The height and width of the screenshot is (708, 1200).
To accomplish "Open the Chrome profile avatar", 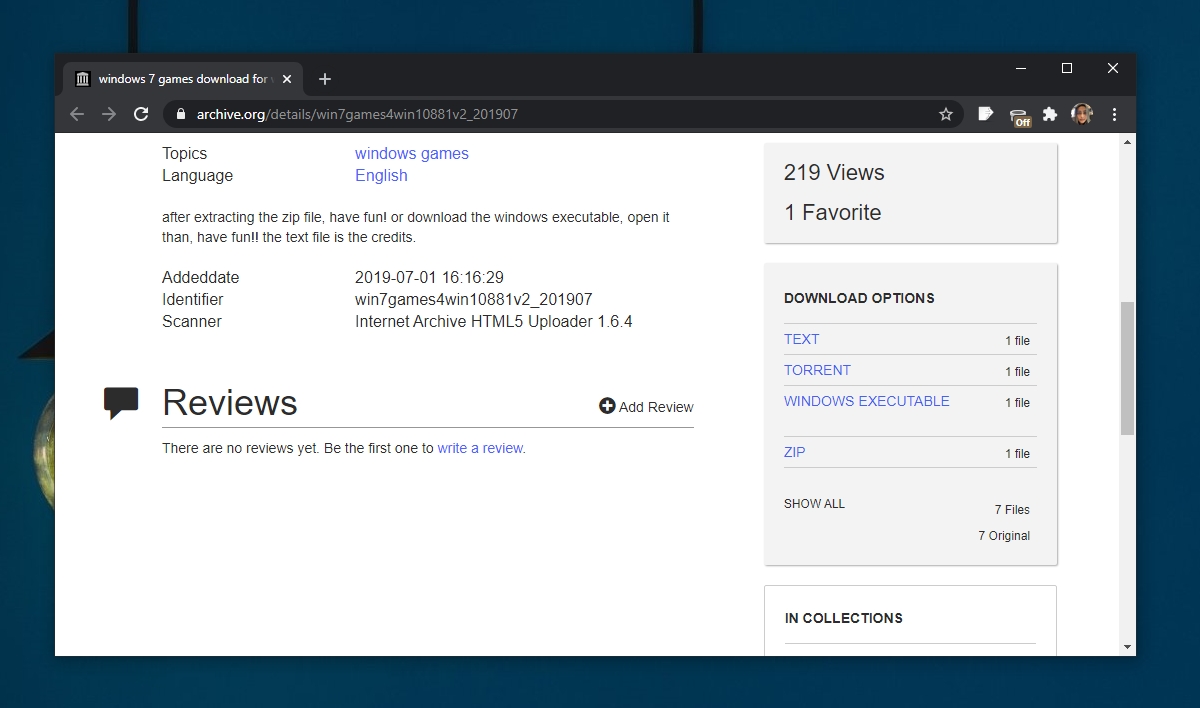I will [x=1082, y=114].
